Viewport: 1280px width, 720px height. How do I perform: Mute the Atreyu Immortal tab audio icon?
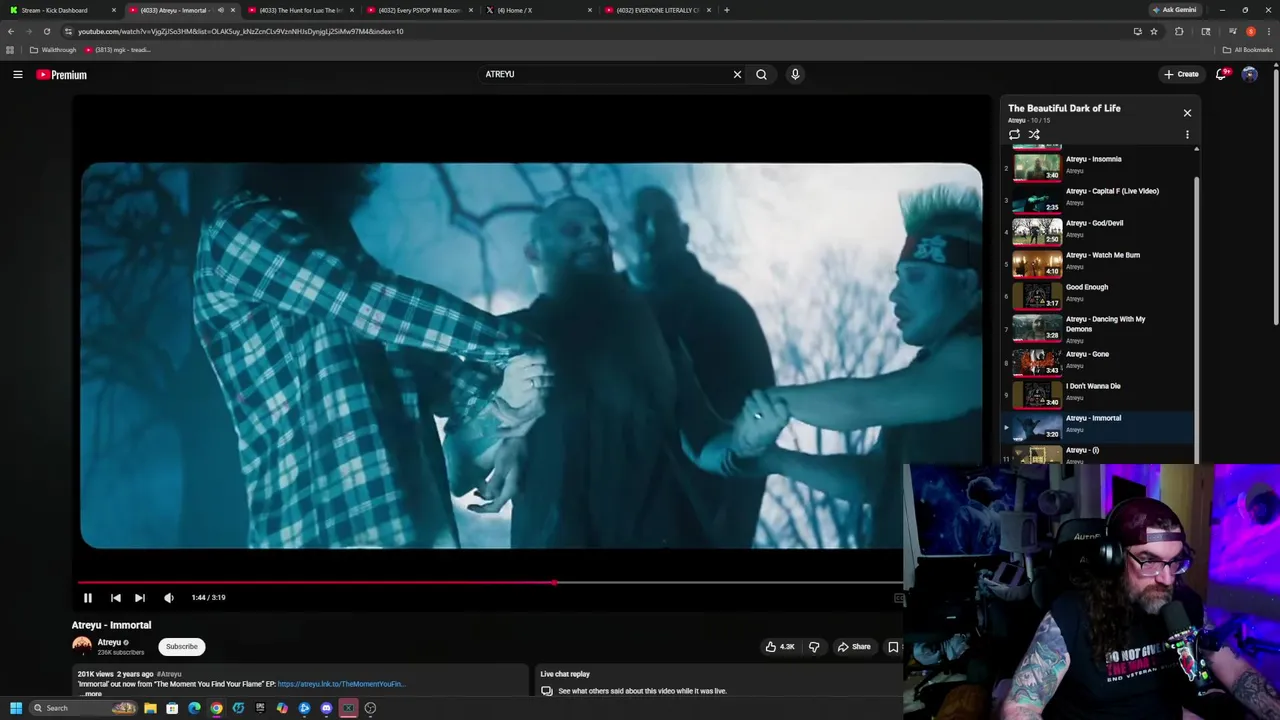(x=221, y=10)
